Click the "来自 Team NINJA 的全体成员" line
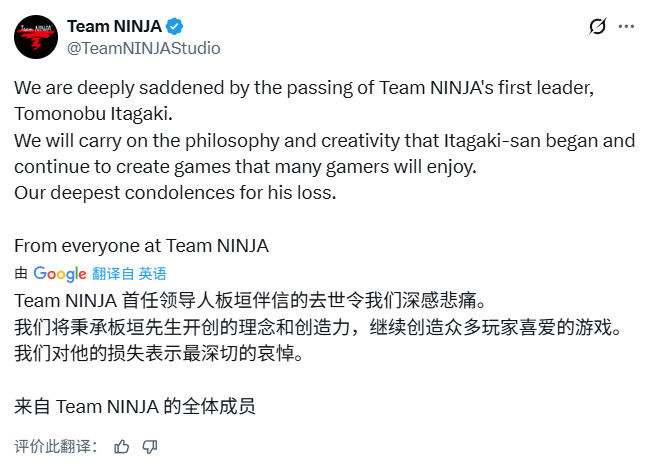The image size is (654, 470). (135, 406)
